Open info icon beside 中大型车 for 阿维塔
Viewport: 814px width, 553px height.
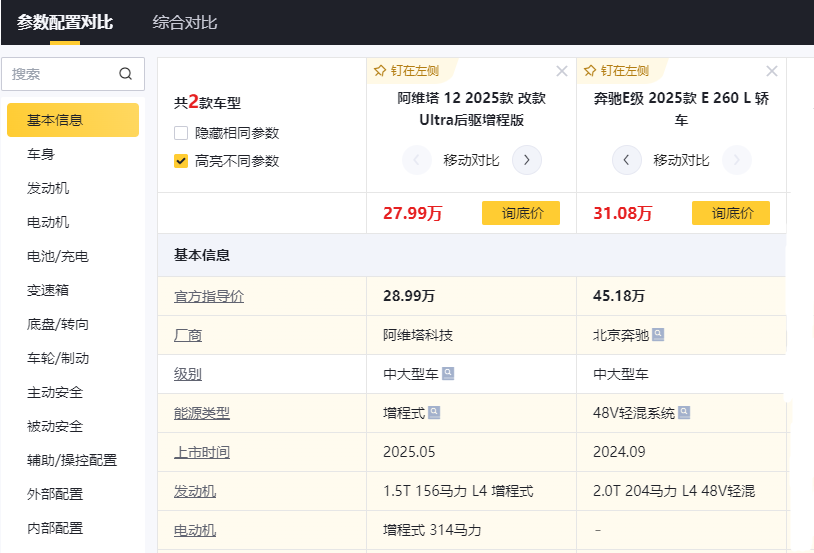[x=447, y=373]
